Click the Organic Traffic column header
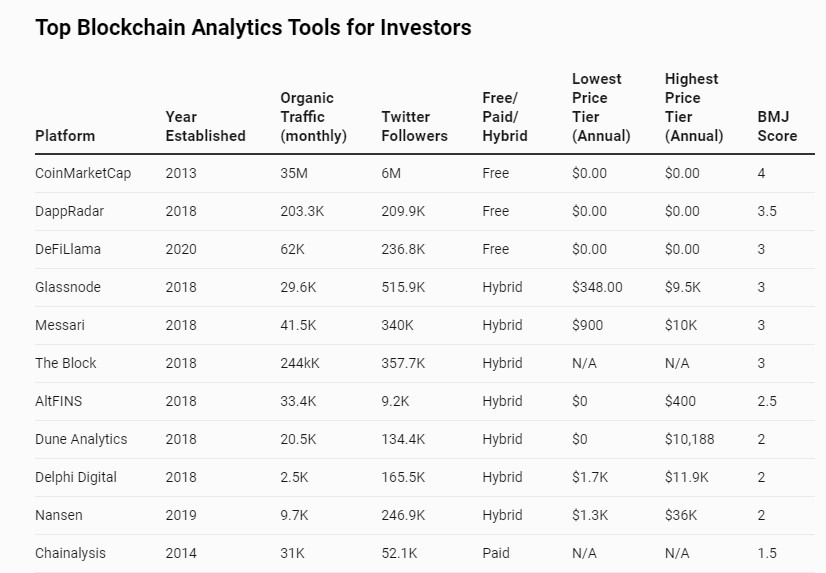Image resolution: width=826 pixels, height=573 pixels. click(x=313, y=116)
